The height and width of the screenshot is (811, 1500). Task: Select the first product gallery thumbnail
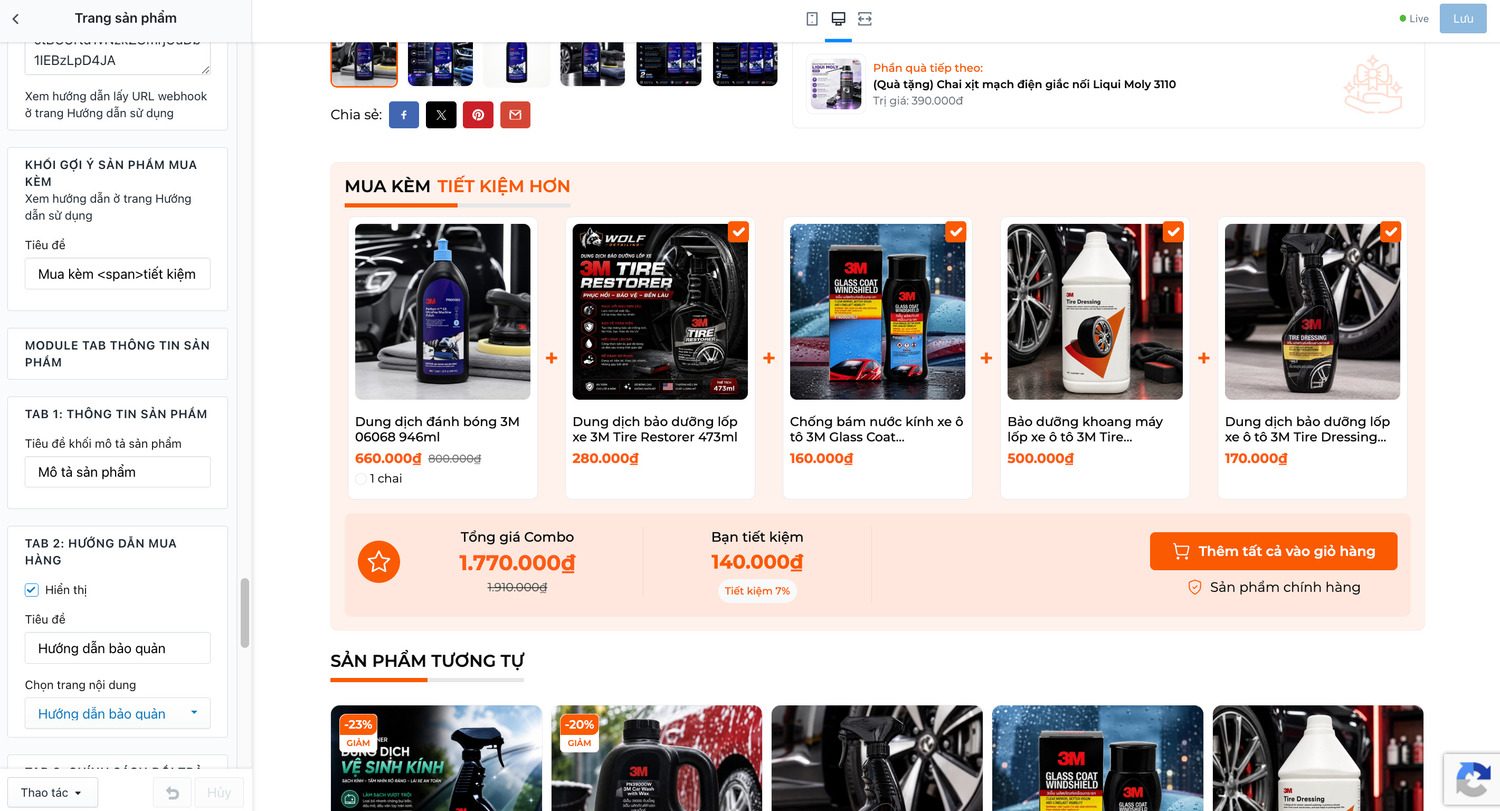pyautogui.click(x=364, y=64)
